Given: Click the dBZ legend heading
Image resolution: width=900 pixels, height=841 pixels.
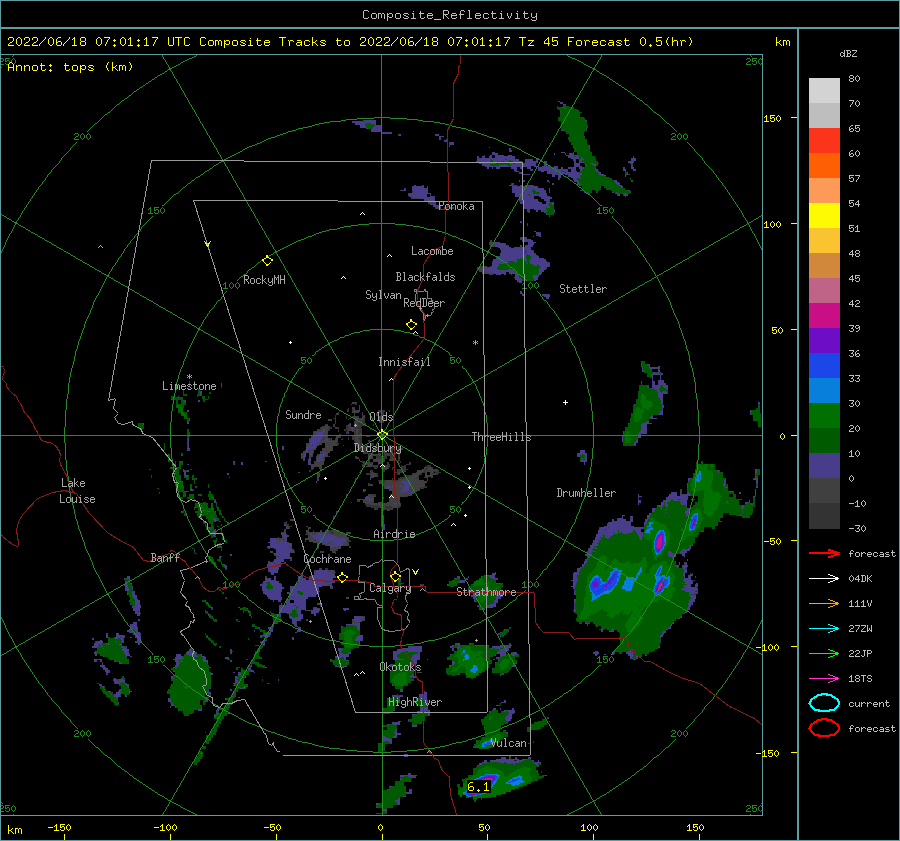Looking at the screenshot, I should pos(848,53).
